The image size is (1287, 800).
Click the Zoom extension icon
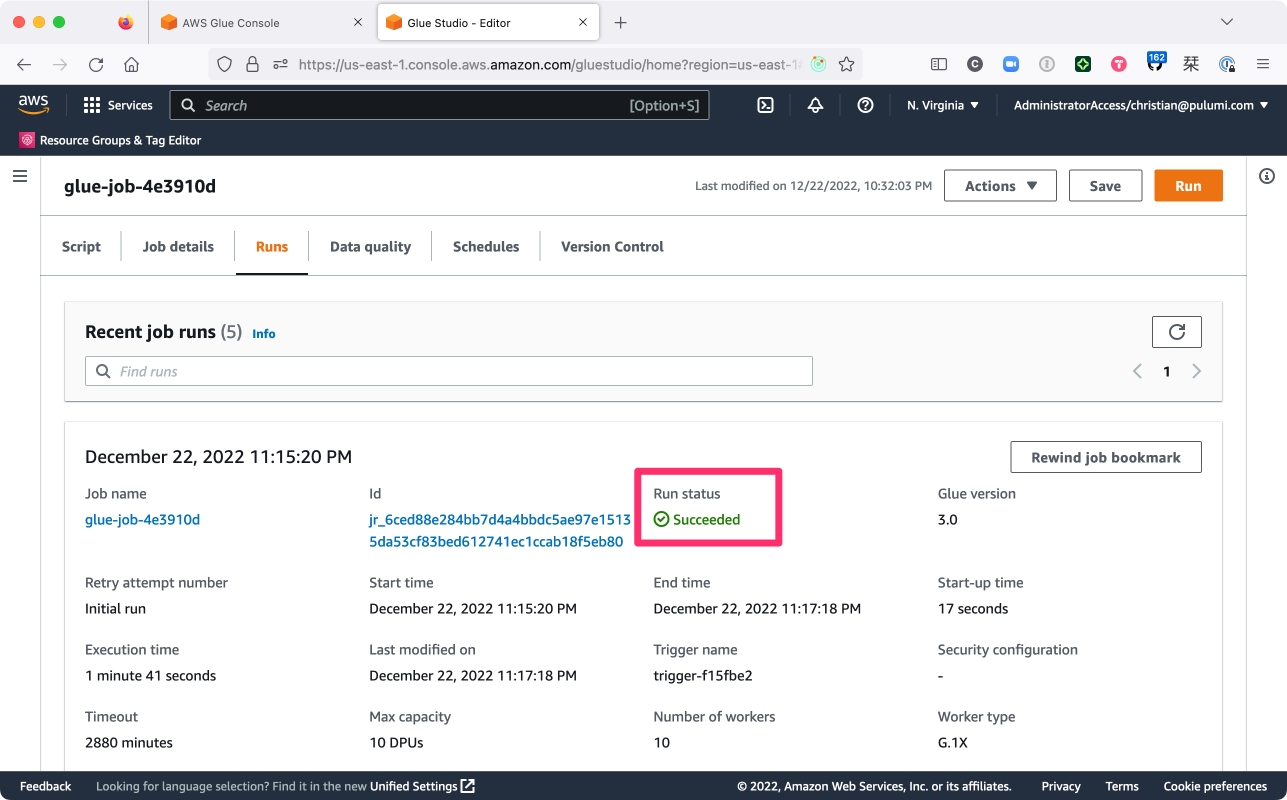[x=1011, y=64]
